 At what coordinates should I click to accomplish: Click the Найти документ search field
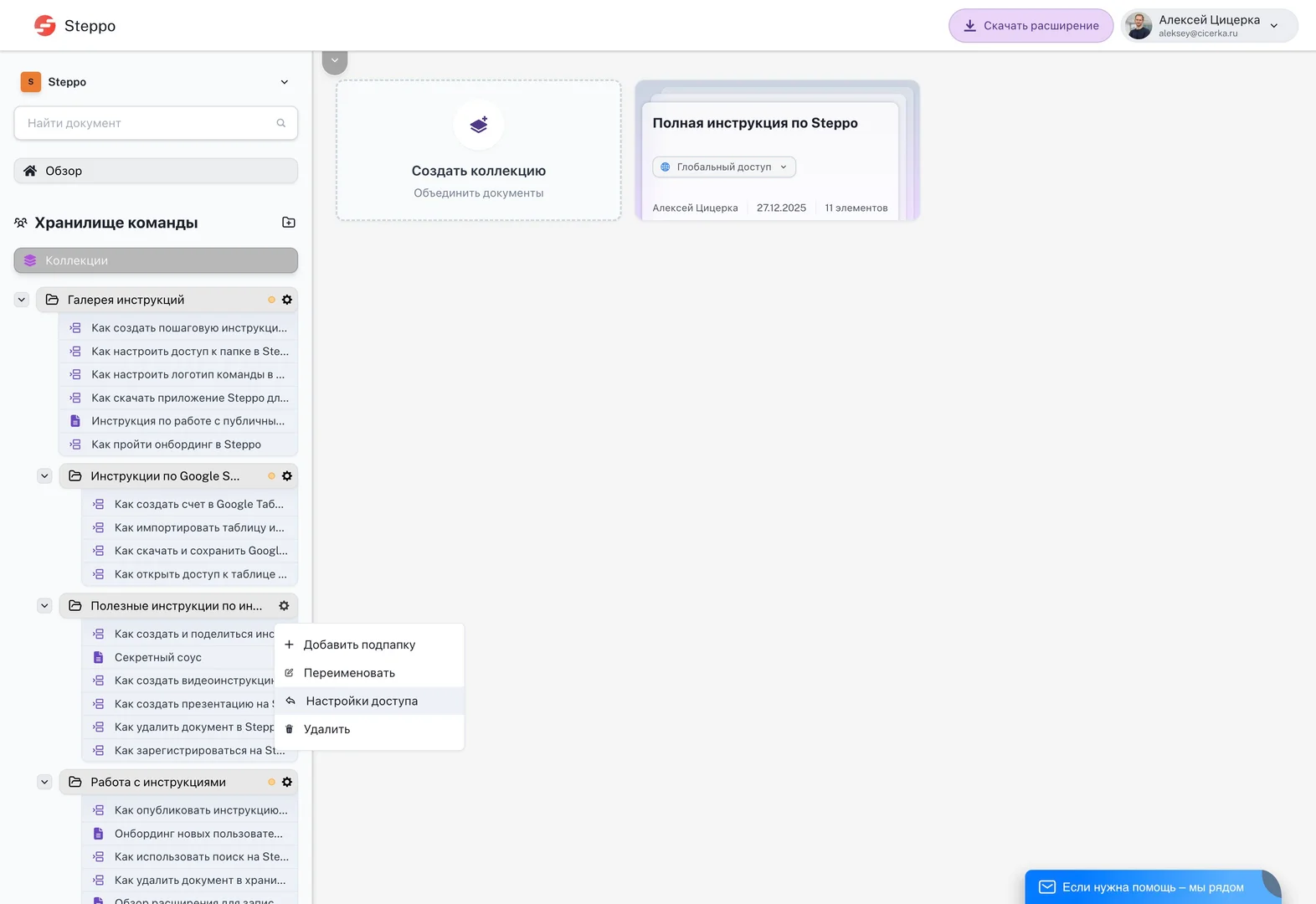click(147, 123)
